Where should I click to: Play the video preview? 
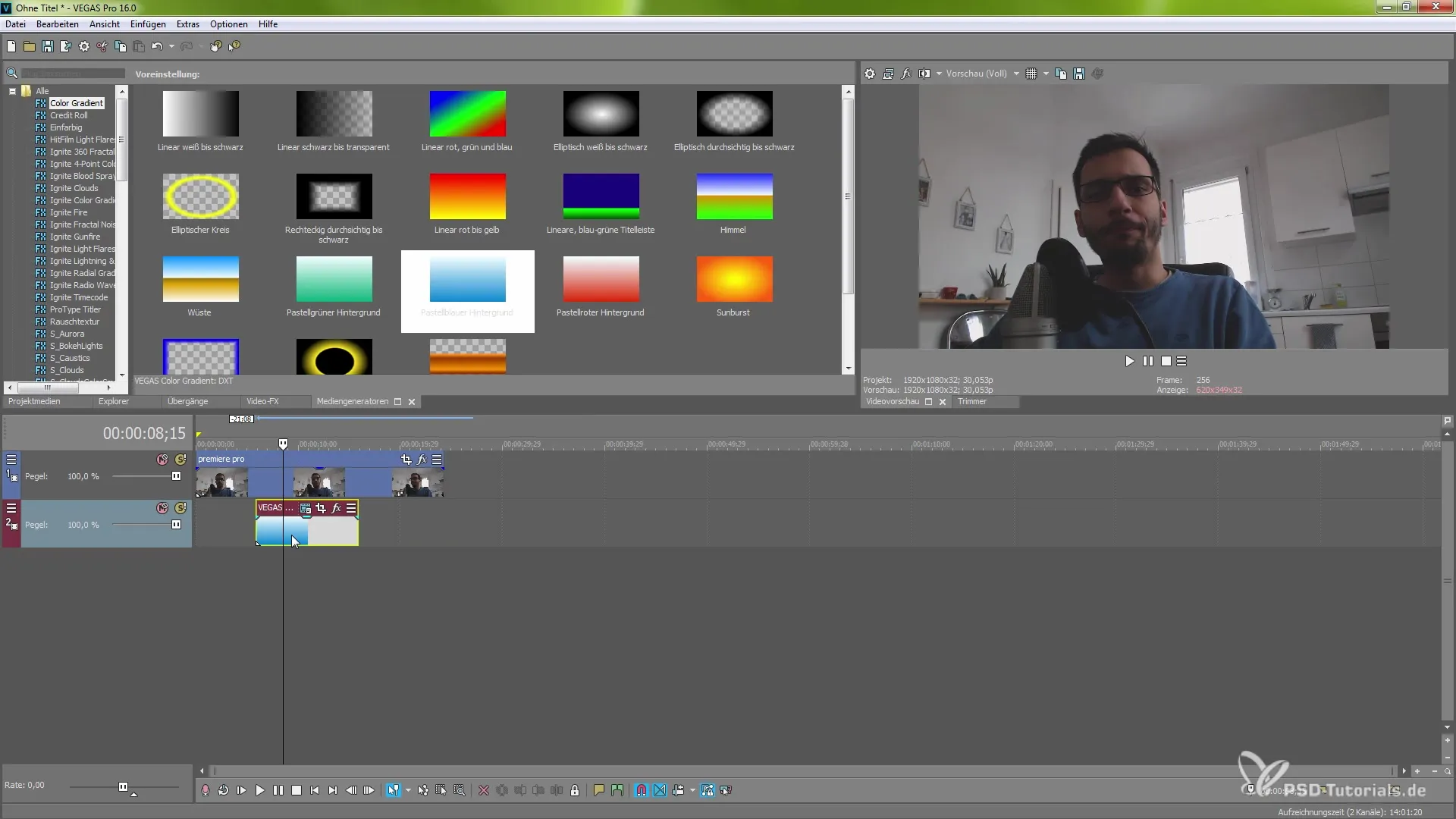click(x=1129, y=361)
